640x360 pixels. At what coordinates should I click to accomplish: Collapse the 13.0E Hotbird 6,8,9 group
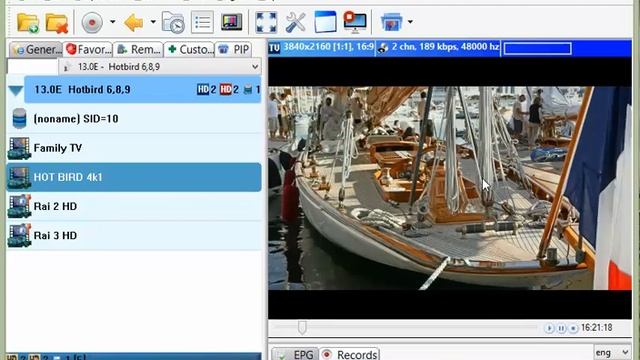[16, 90]
